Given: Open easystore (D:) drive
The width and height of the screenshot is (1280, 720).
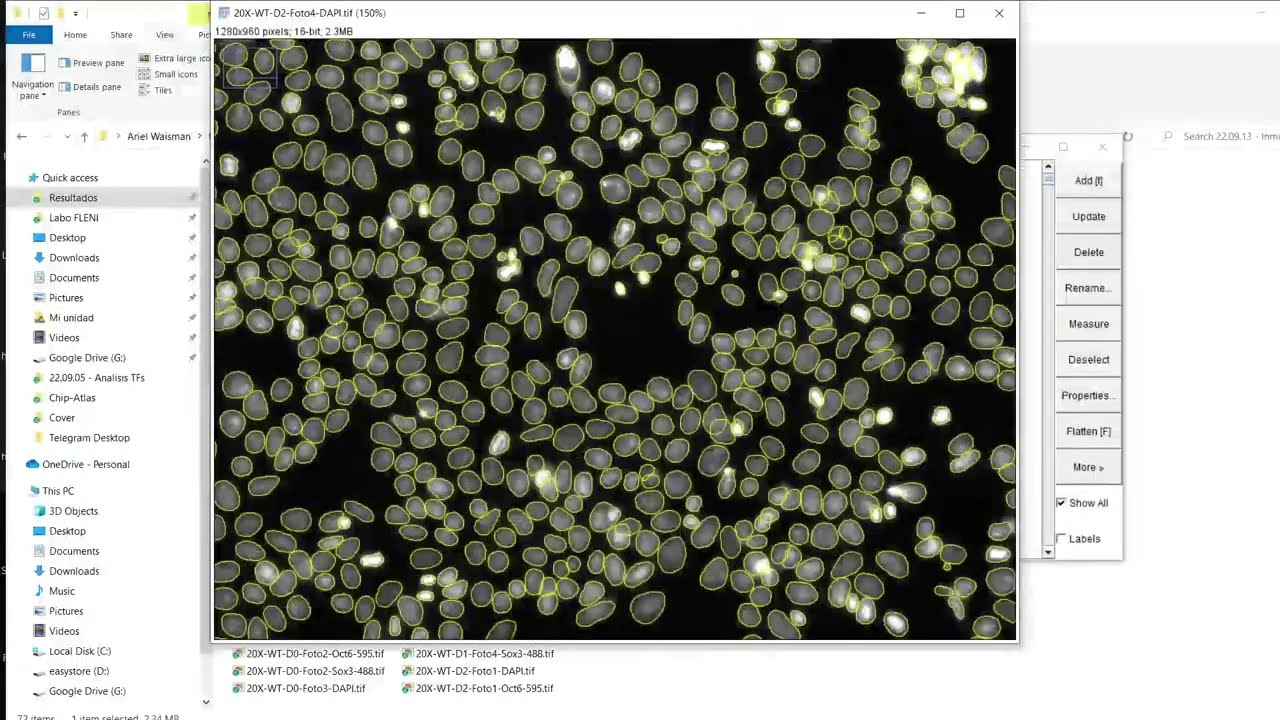Looking at the screenshot, I should pos(79,671).
